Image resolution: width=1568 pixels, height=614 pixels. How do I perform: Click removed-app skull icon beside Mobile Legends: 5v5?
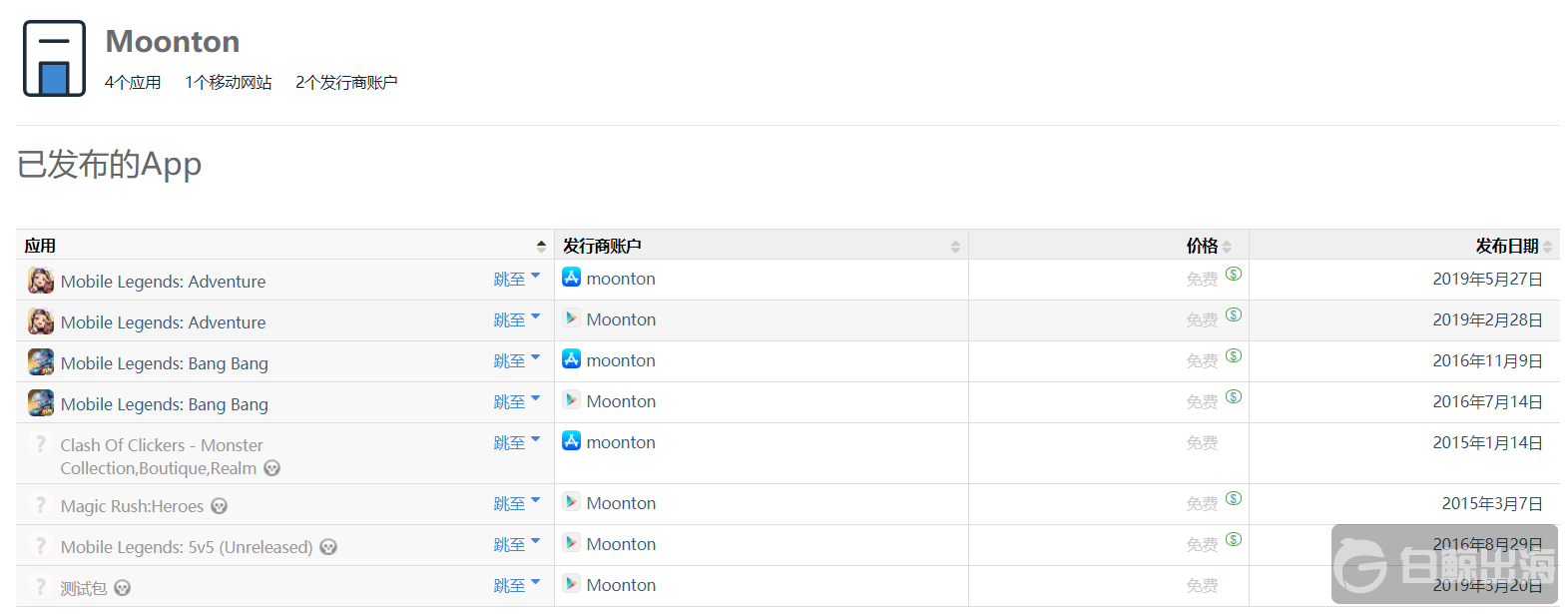coord(328,547)
